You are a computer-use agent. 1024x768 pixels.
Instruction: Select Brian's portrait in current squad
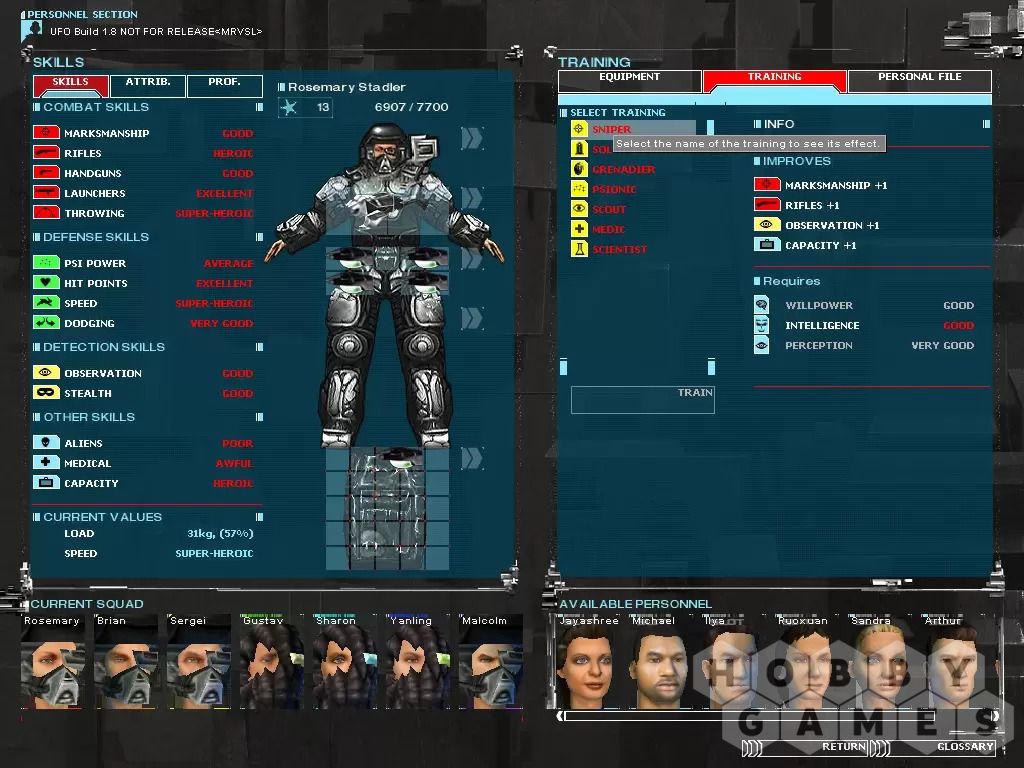pos(125,661)
